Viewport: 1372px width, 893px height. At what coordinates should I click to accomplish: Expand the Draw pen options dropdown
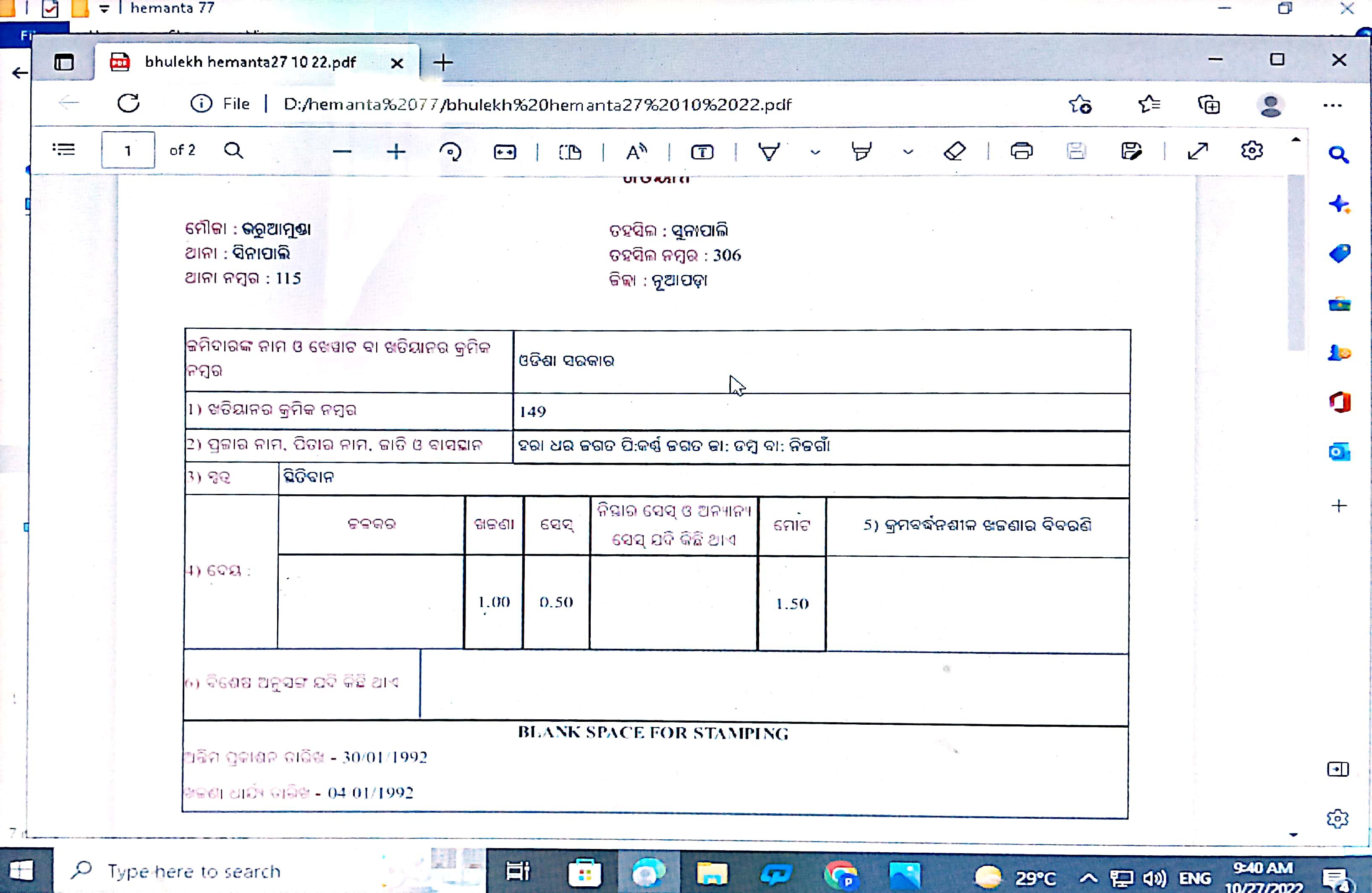click(x=815, y=153)
